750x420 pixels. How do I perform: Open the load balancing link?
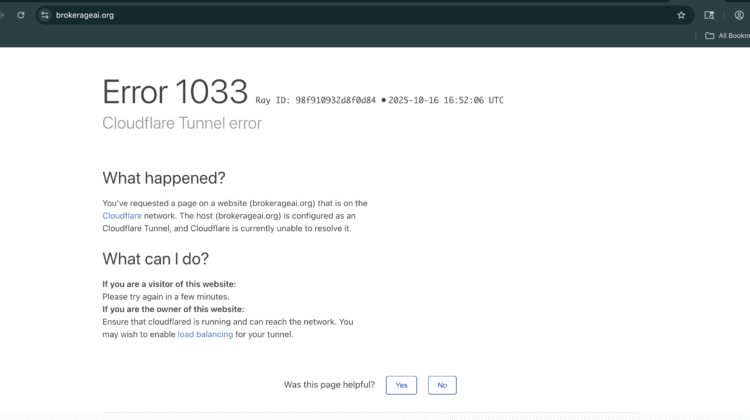(205, 334)
